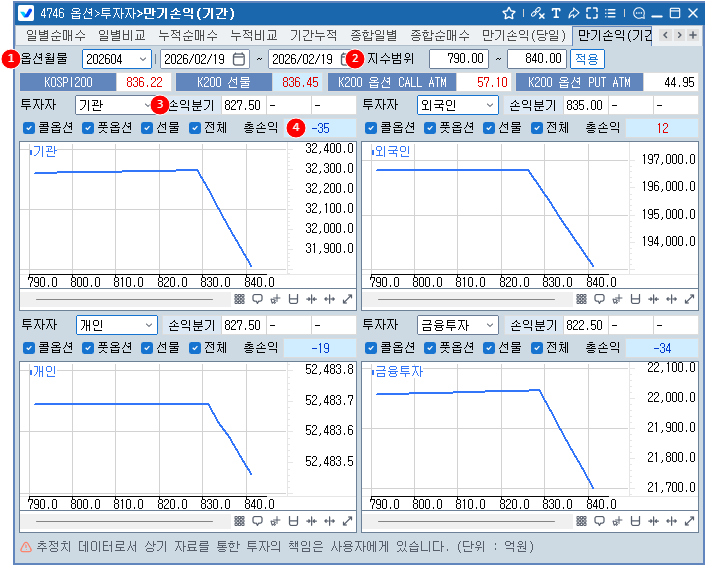Viewport: 706px width, 566px height.
Task: Expand the 기관 chart with the diagonal arrow icon
Action: [x=347, y=299]
